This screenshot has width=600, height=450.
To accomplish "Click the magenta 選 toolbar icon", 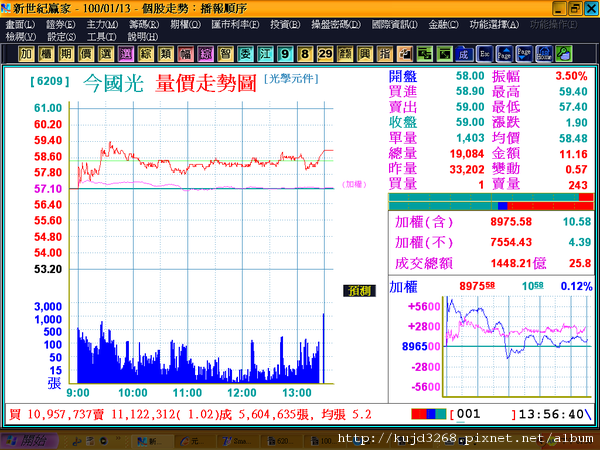I will coord(126,54).
